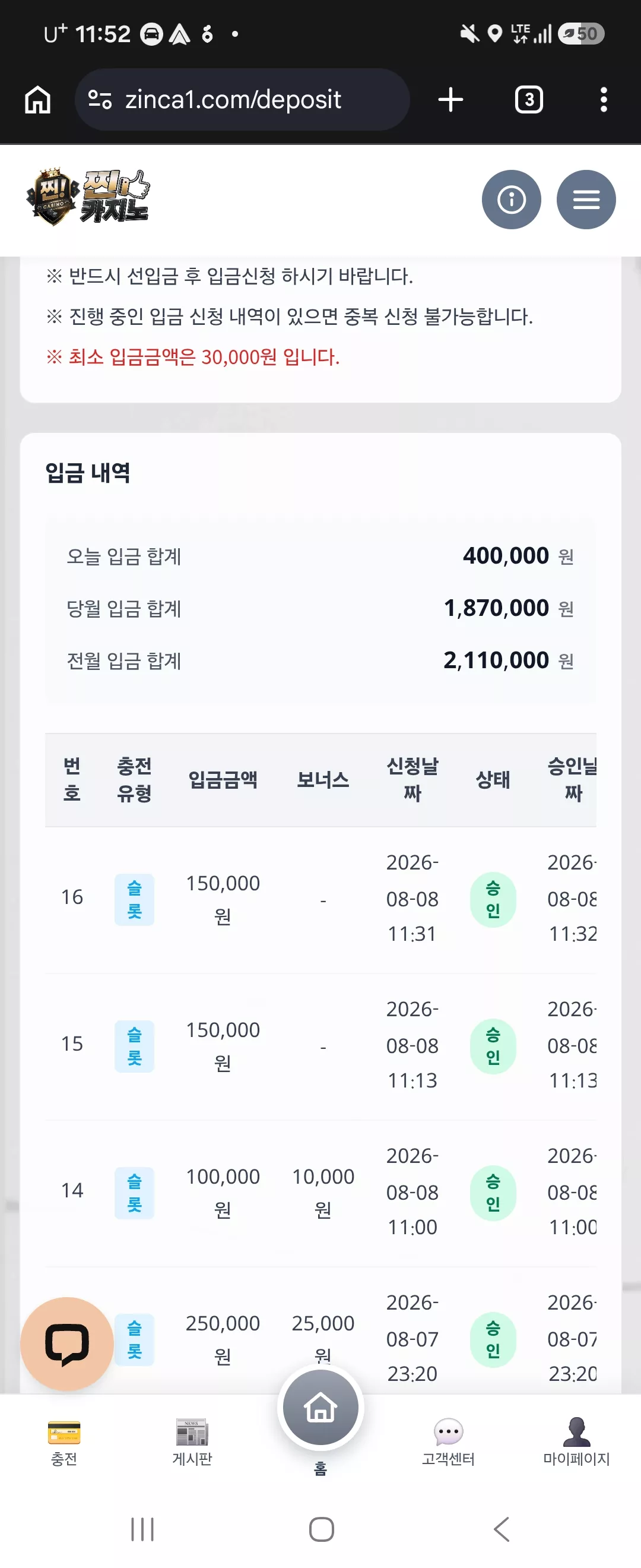The image size is (641, 1568).
Task: Tap the Android back arrow
Action: [x=501, y=1529]
